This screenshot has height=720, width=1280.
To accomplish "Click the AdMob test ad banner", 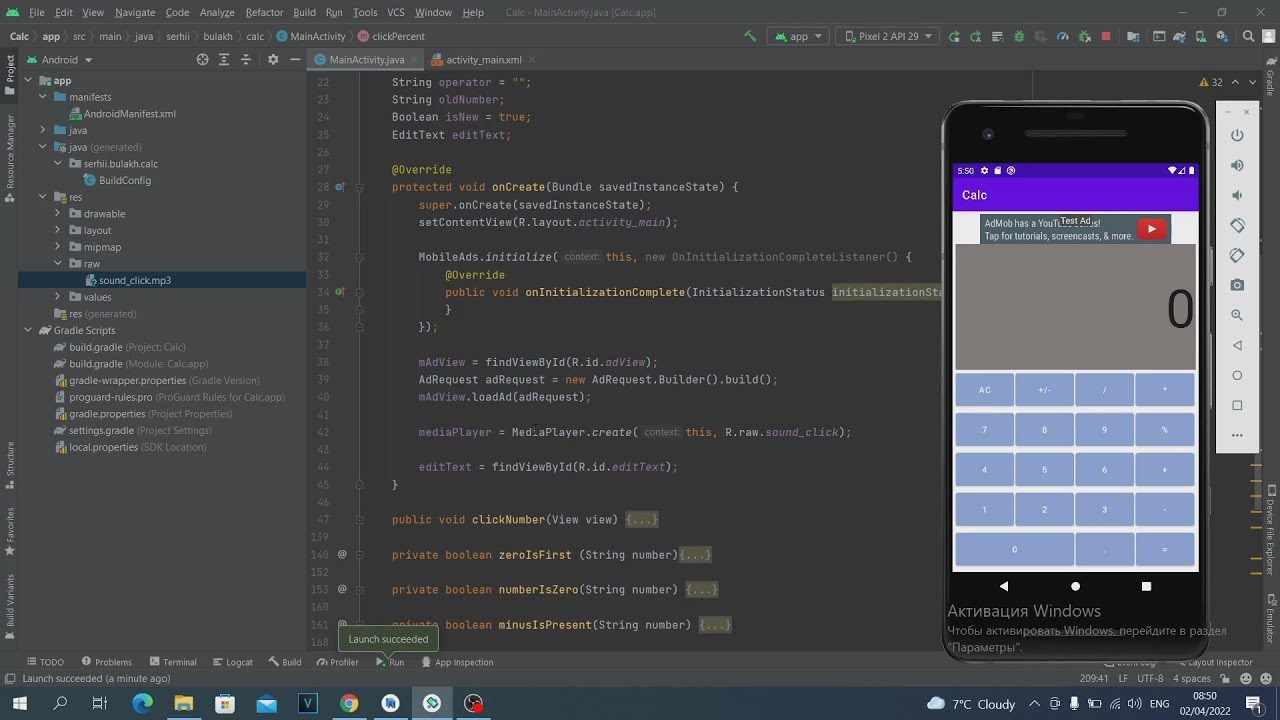I will (1075, 229).
